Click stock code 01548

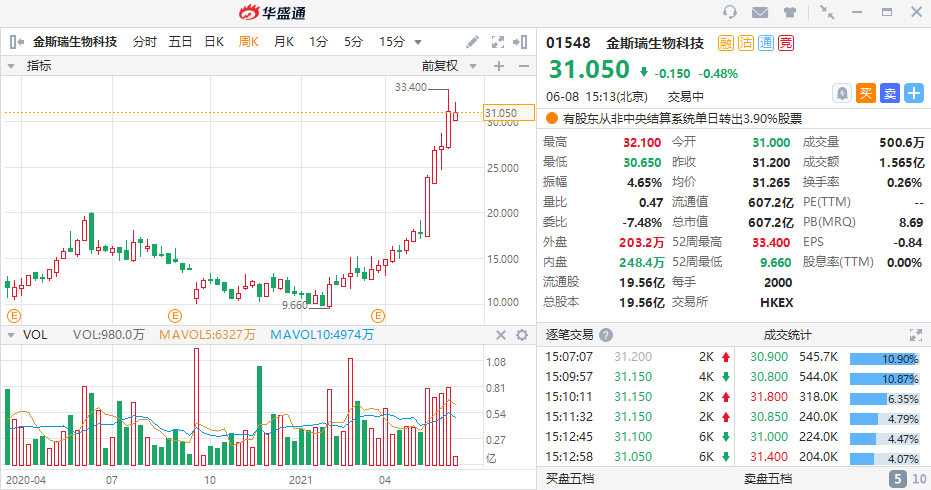568,43
